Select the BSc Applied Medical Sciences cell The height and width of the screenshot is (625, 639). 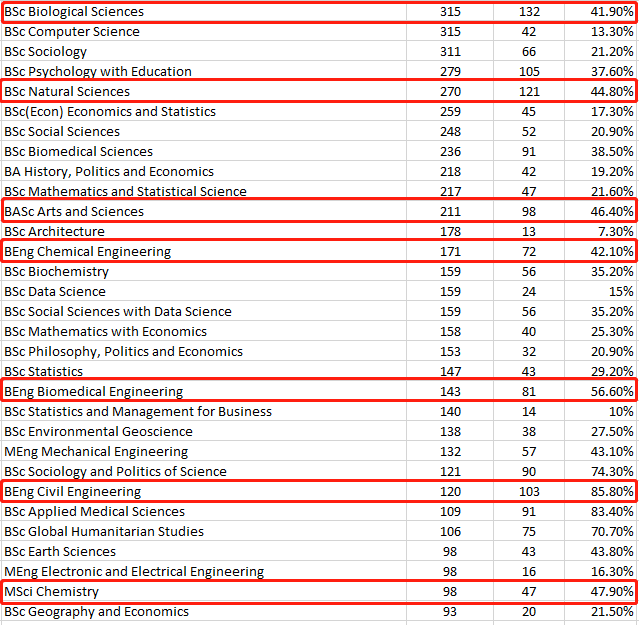205,511
